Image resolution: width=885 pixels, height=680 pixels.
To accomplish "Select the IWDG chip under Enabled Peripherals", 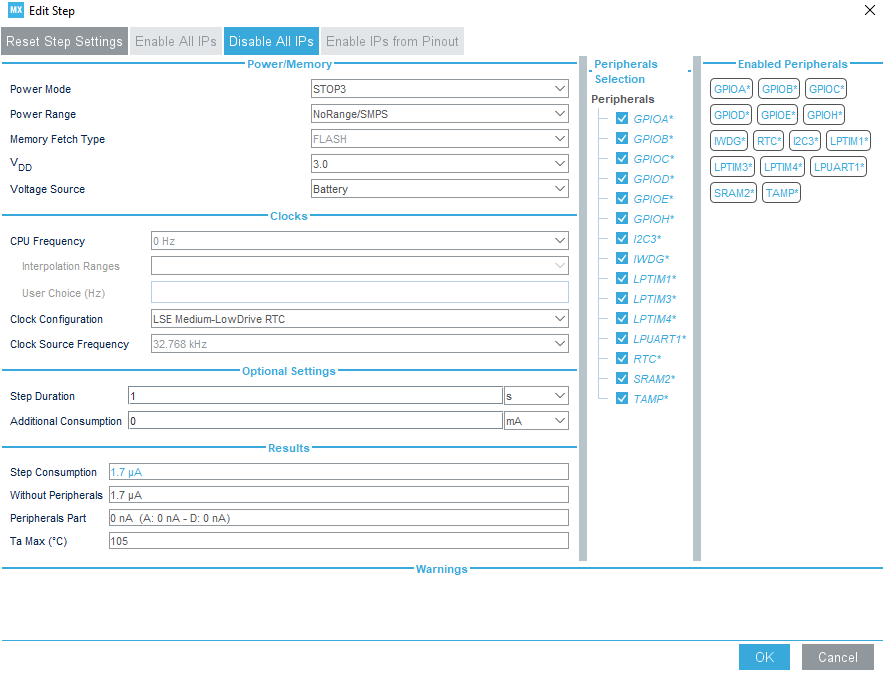I will pyautogui.click(x=729, y=140).
